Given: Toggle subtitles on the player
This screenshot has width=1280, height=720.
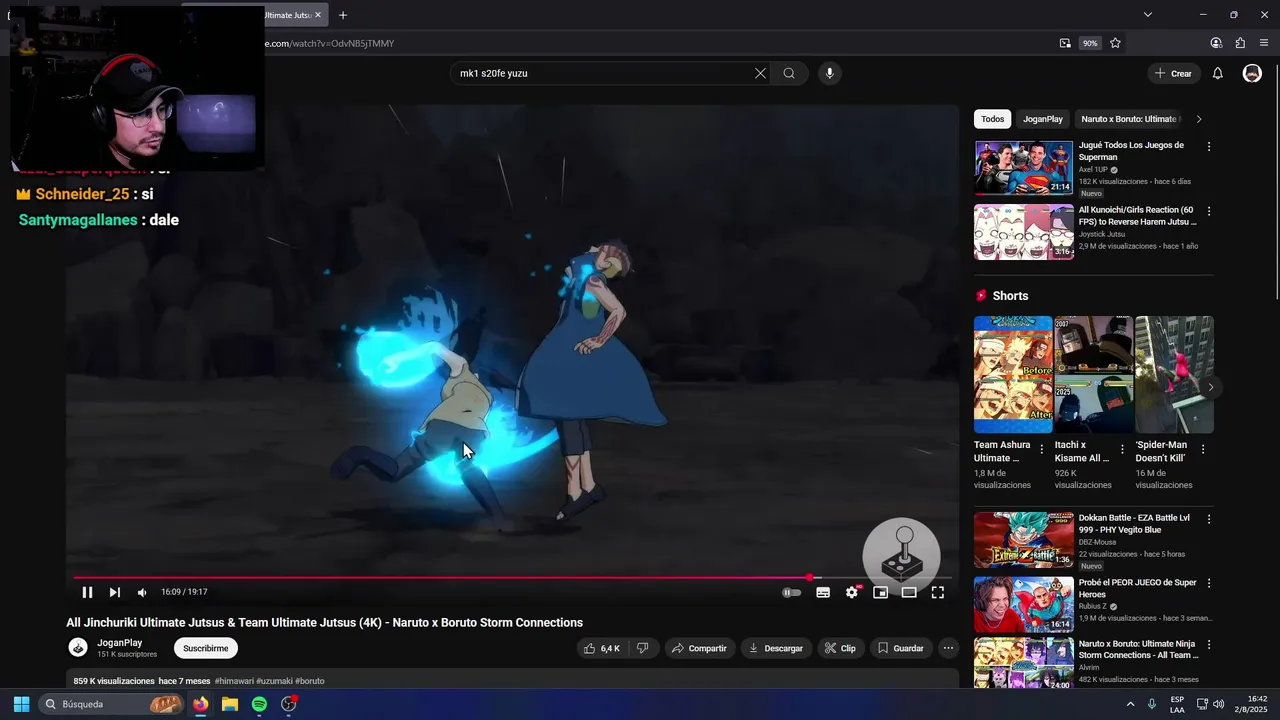Looking at the screenshot, I should pos(823,593).
